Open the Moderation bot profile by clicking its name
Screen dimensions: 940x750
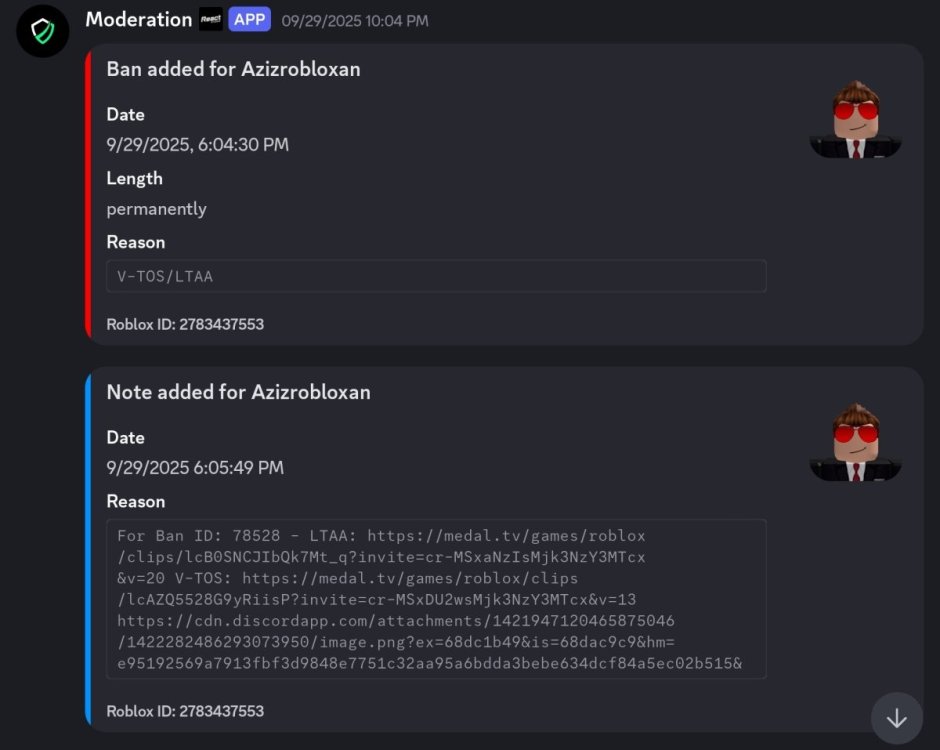(138, 19)
